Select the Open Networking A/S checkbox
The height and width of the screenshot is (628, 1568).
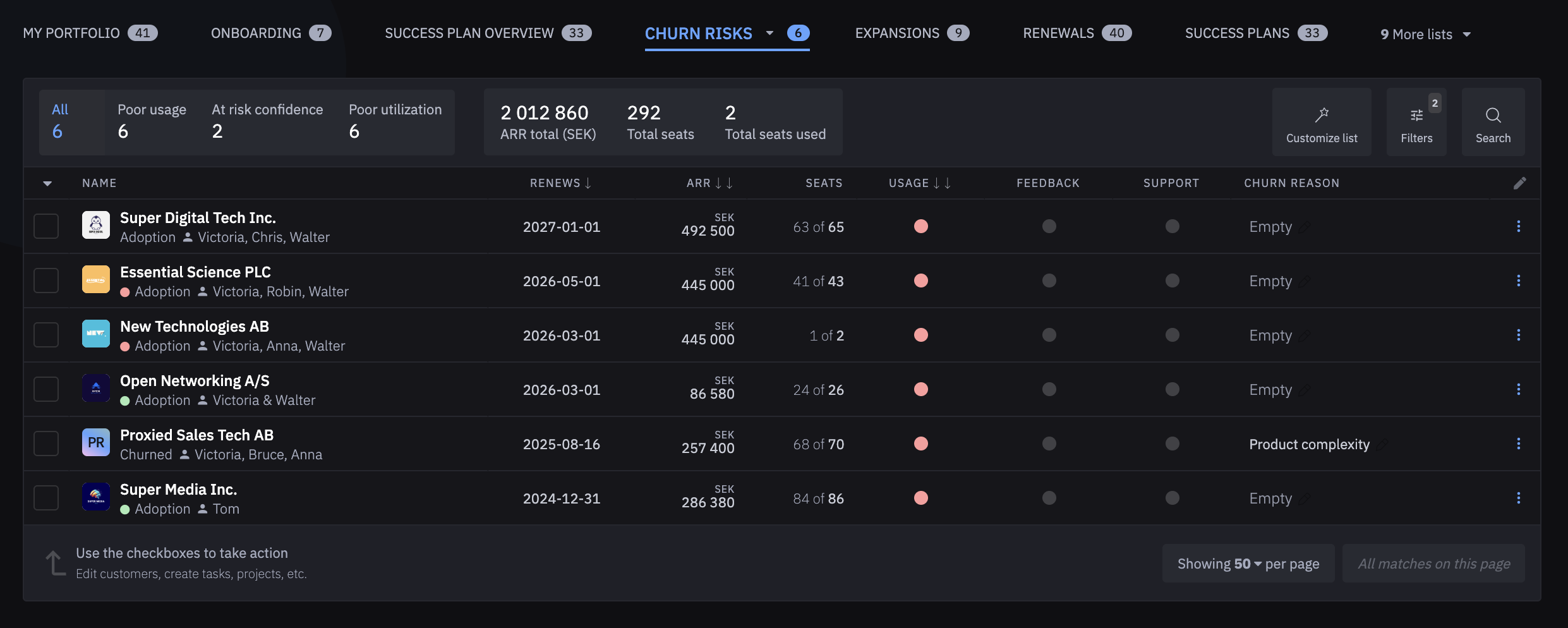[x=46, y=389]
